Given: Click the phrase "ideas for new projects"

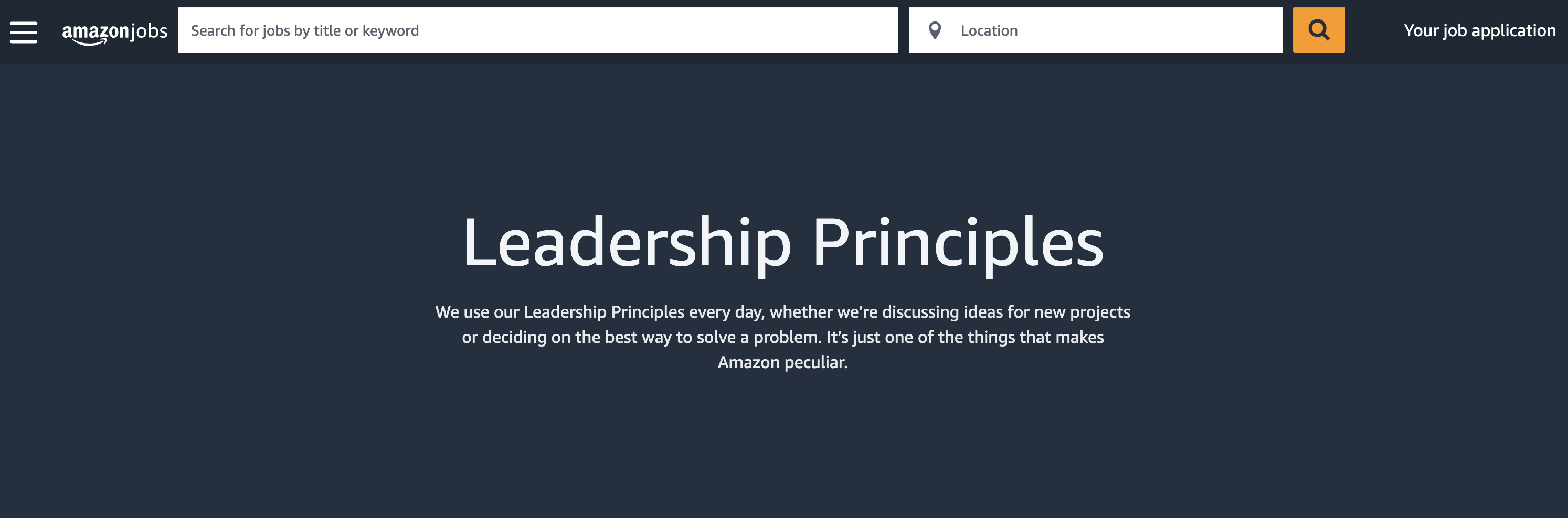Looking at the screenshot, I should pyautogui.click(x=1046, y=312).
